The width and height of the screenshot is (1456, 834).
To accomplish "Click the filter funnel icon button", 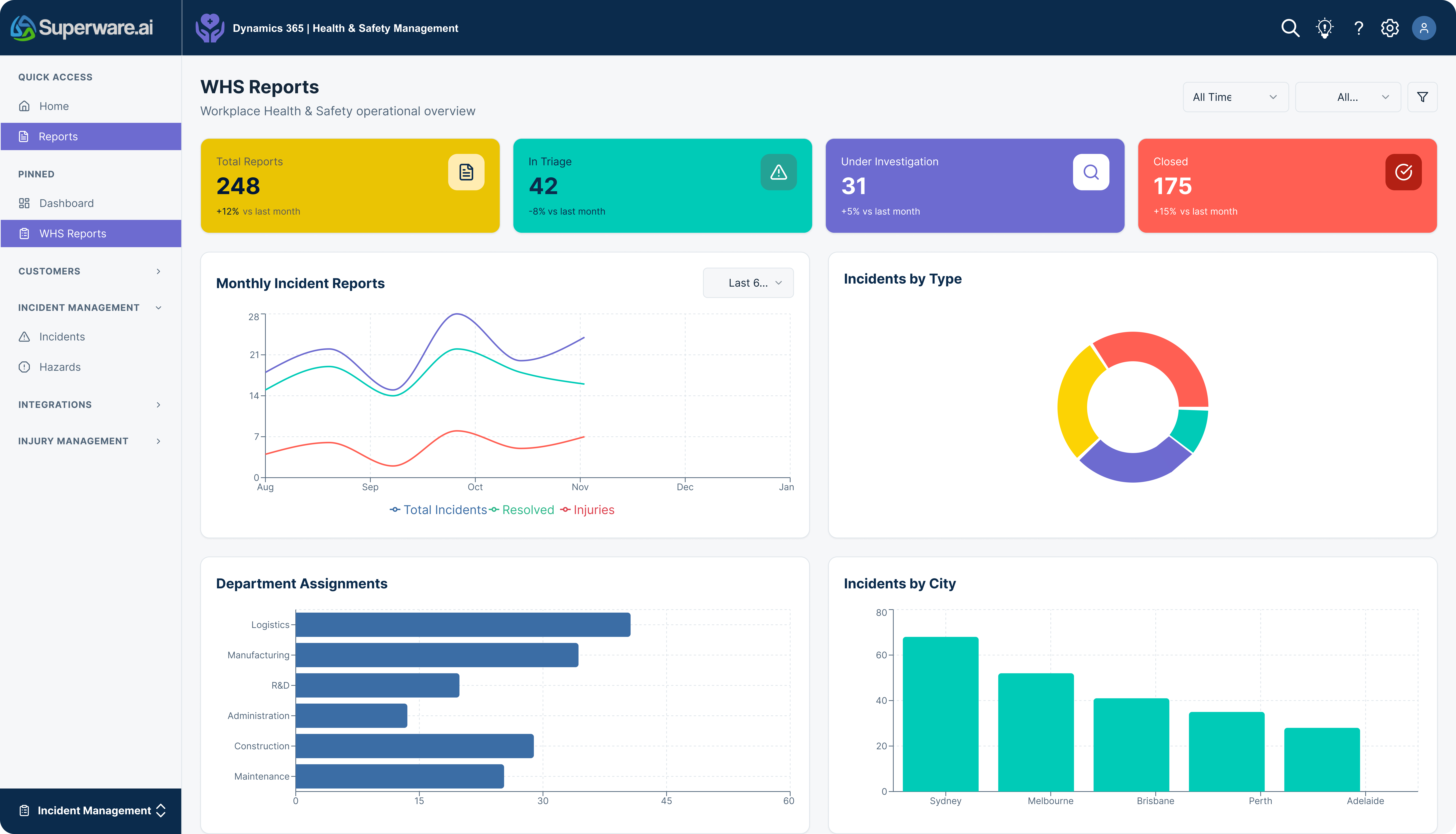I will [x=1422, y=97].
